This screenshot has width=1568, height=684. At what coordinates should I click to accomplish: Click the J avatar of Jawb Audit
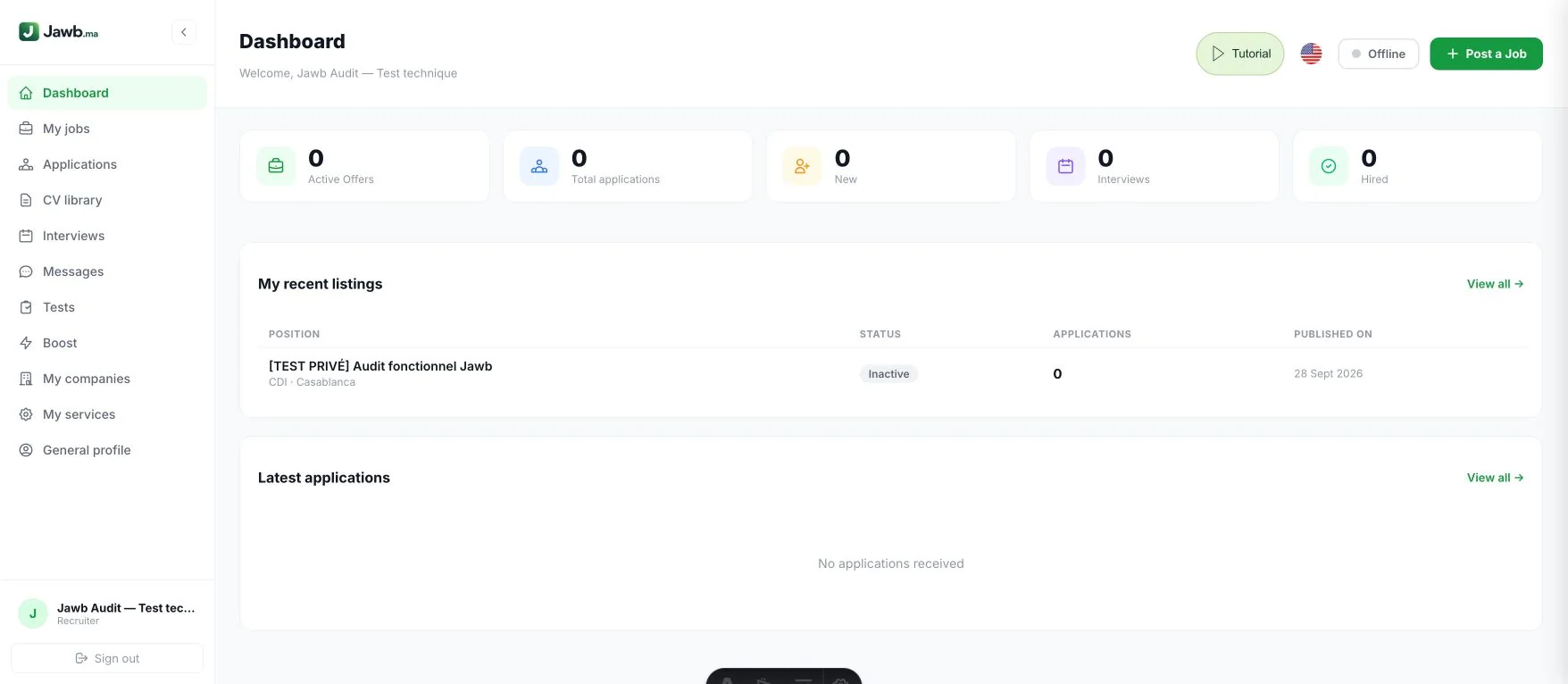click(x=33, y=613)
